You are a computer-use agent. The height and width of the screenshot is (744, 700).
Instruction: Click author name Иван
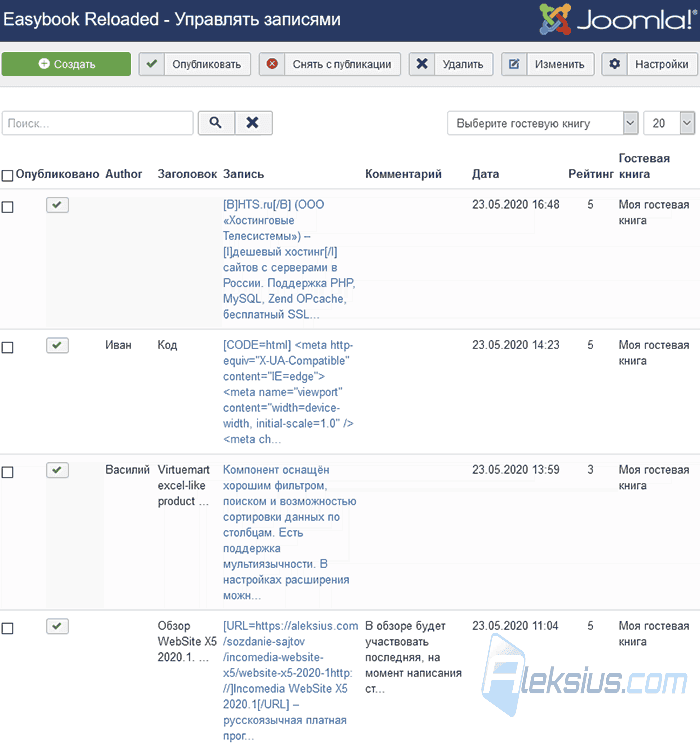point(118,345)
